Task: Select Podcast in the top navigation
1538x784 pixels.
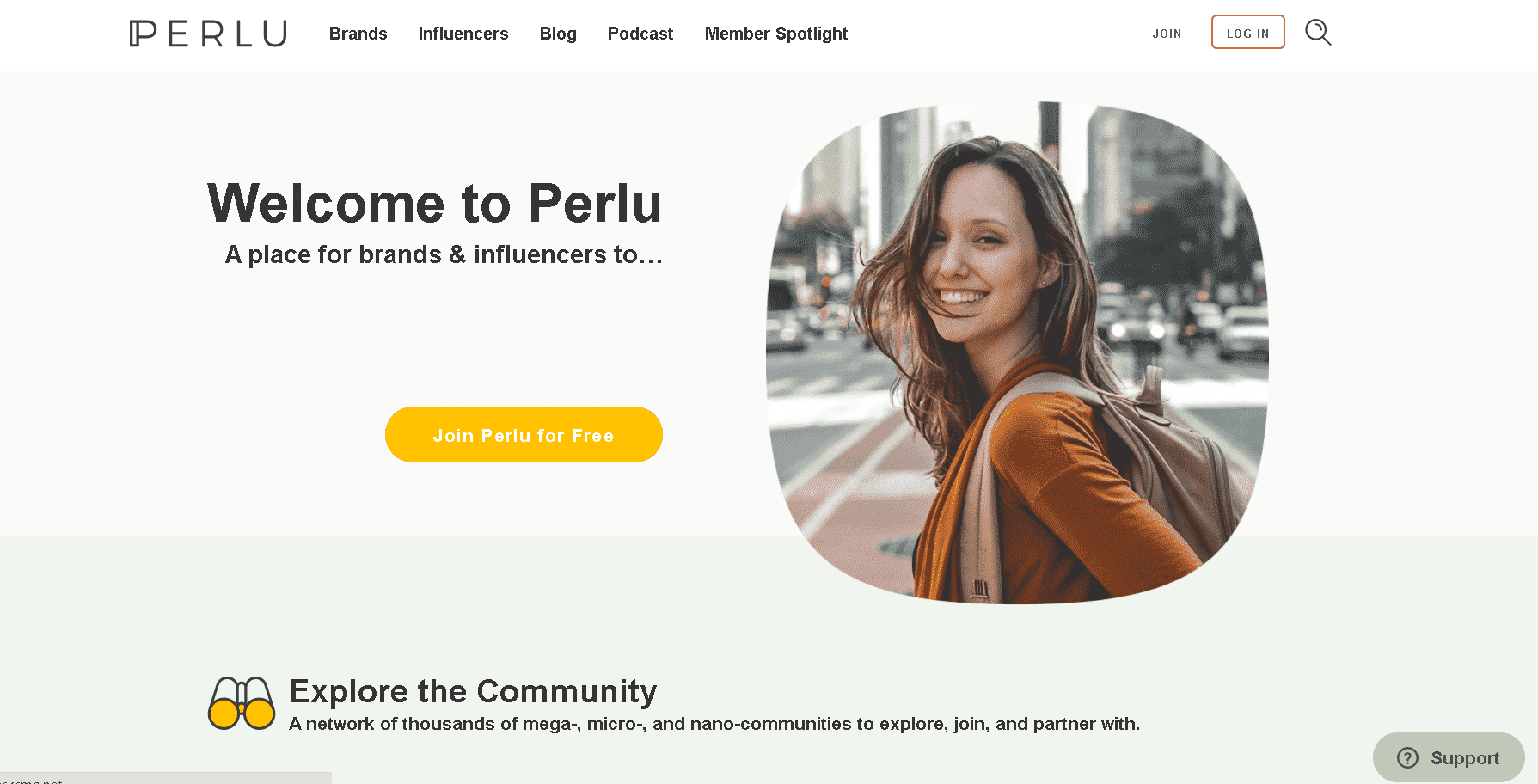Action: click(x=640, y=34)
